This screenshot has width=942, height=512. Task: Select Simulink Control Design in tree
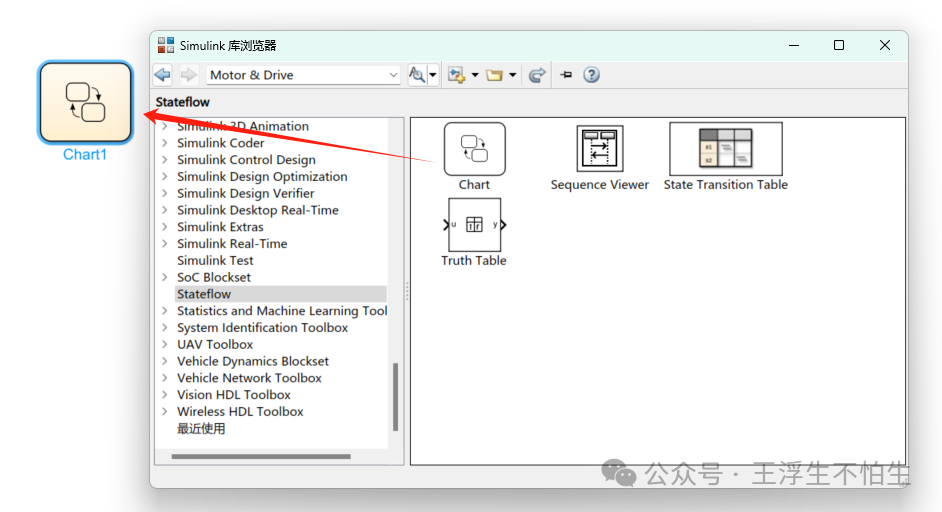246,160
